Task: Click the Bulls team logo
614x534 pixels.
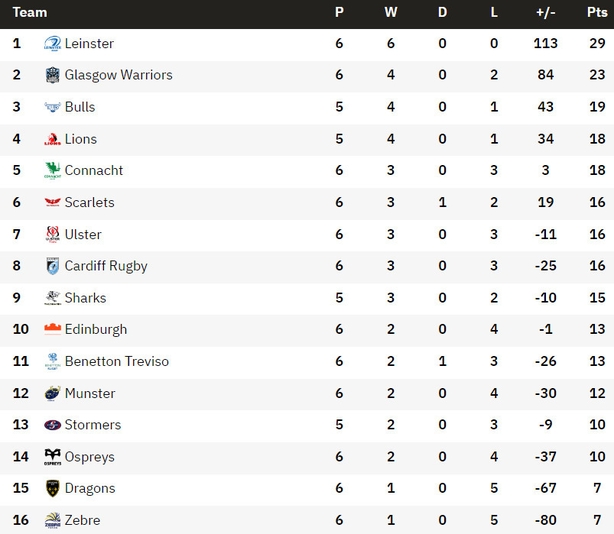Action: [52, 107]
